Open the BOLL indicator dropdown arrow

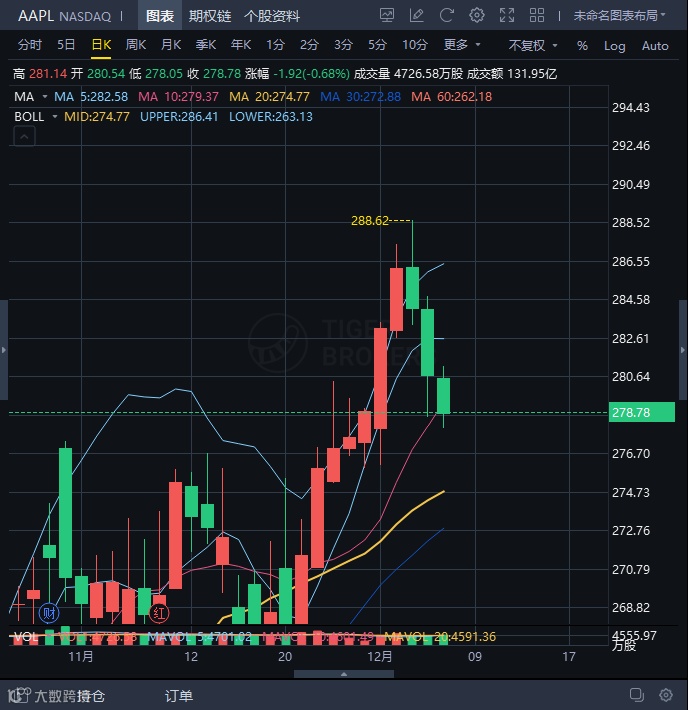coord(55,116)
